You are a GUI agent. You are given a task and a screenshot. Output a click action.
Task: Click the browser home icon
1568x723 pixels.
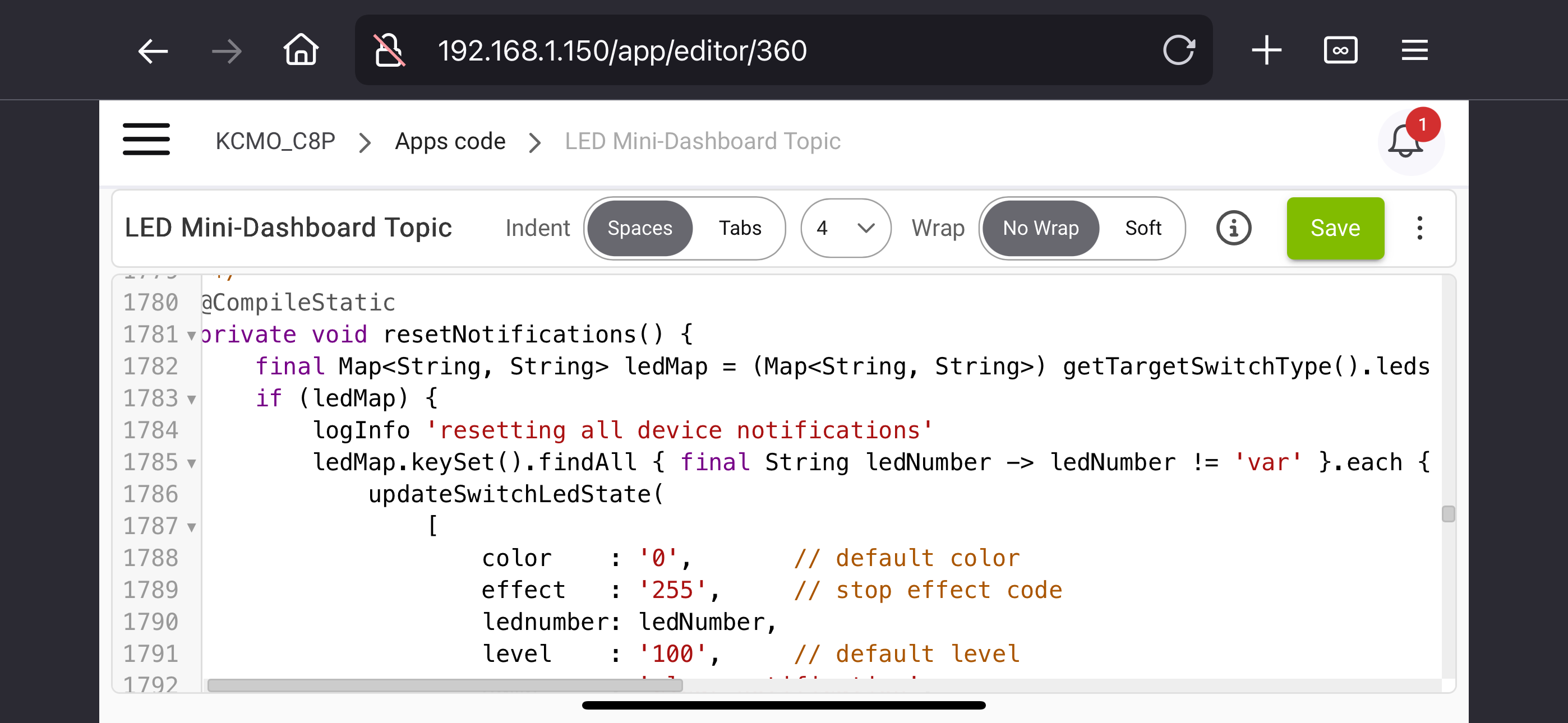(x=301, y=50)
